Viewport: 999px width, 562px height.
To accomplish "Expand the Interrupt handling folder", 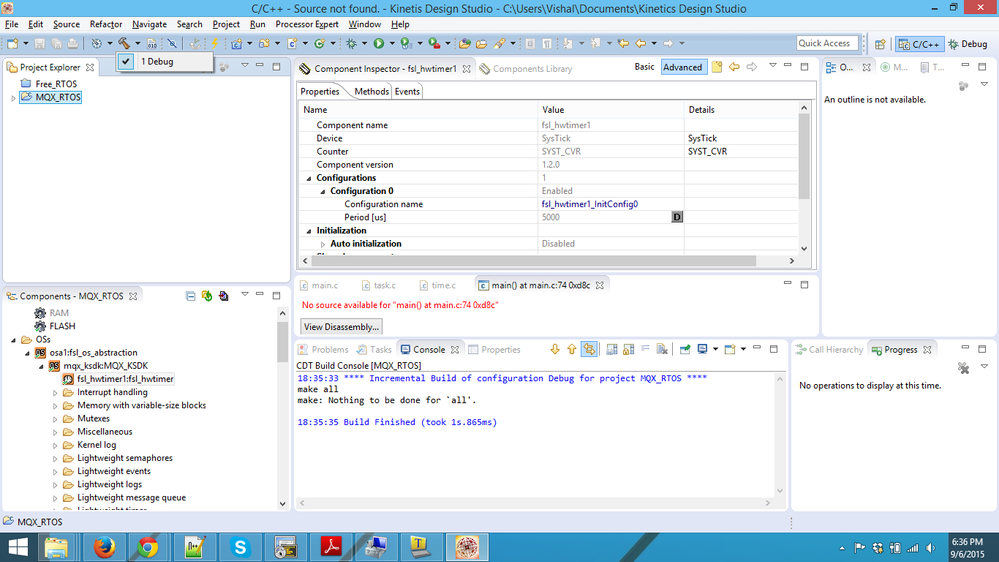I will (x=55, y=393).
